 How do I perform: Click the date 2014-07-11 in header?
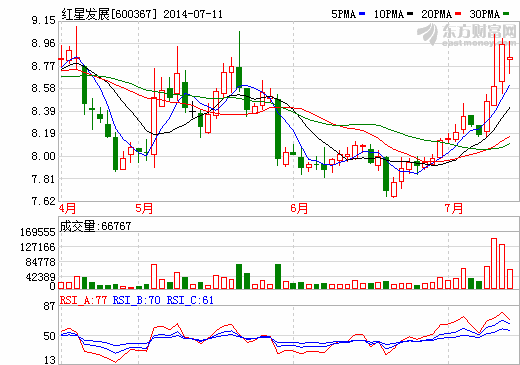coord(193,14)
